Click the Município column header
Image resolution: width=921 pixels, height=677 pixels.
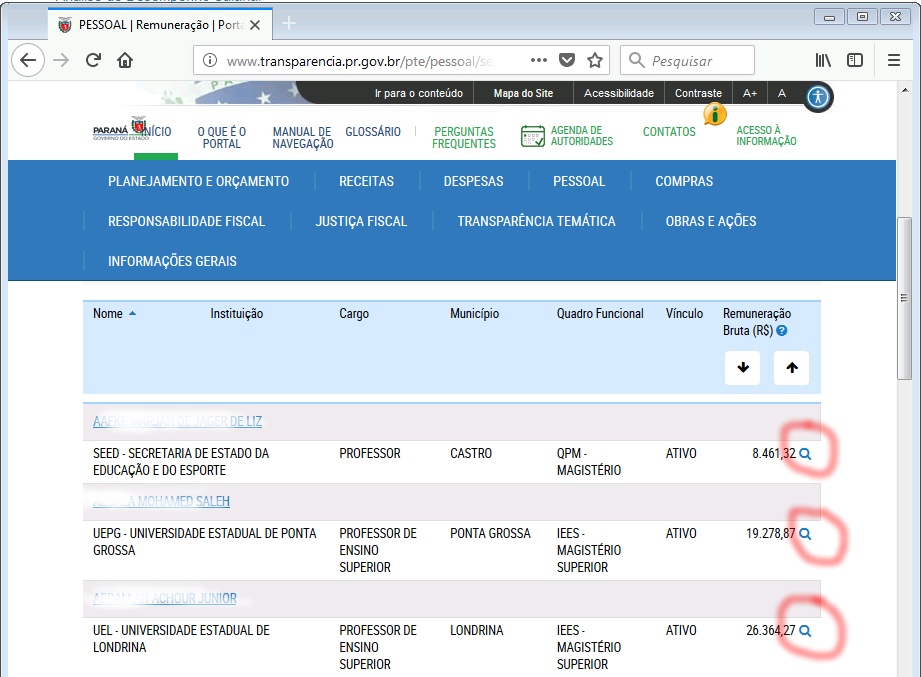475,314
